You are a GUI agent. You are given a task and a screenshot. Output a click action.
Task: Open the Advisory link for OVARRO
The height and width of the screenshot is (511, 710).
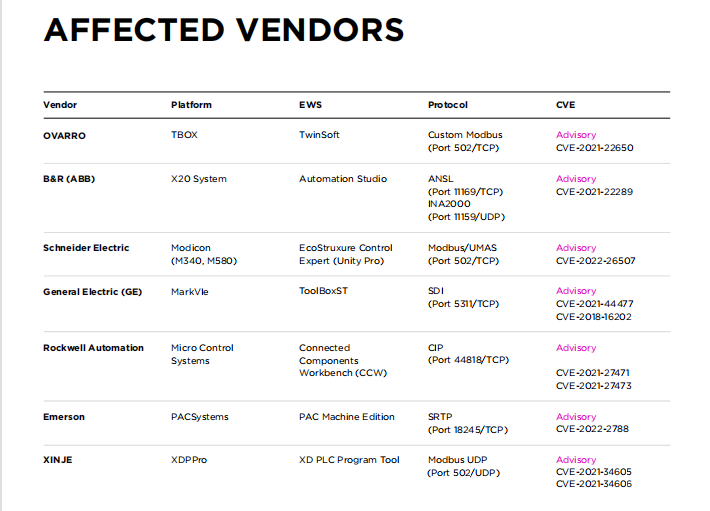point(576,135)
